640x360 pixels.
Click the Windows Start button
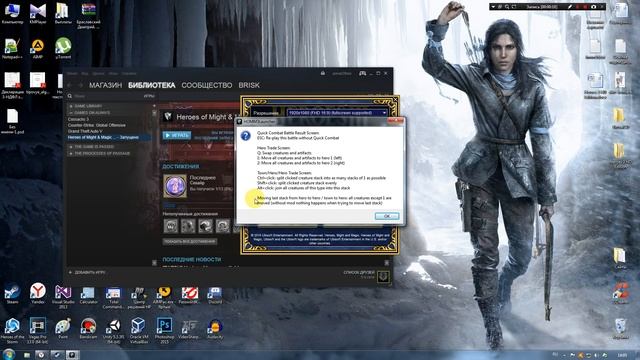(x=9, y=354)
